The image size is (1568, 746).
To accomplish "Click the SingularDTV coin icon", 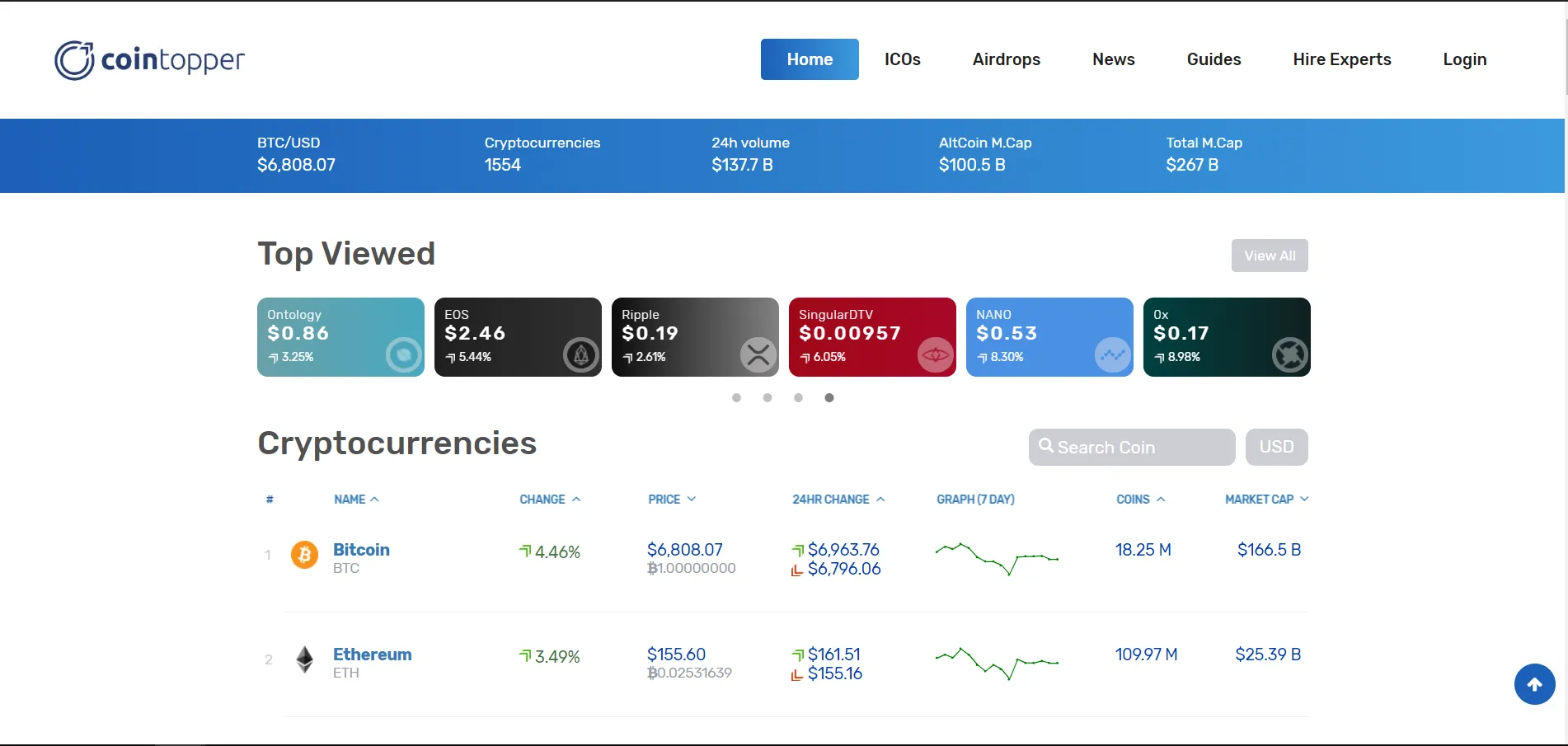I will pyautogui.click(x=936, y=355).
